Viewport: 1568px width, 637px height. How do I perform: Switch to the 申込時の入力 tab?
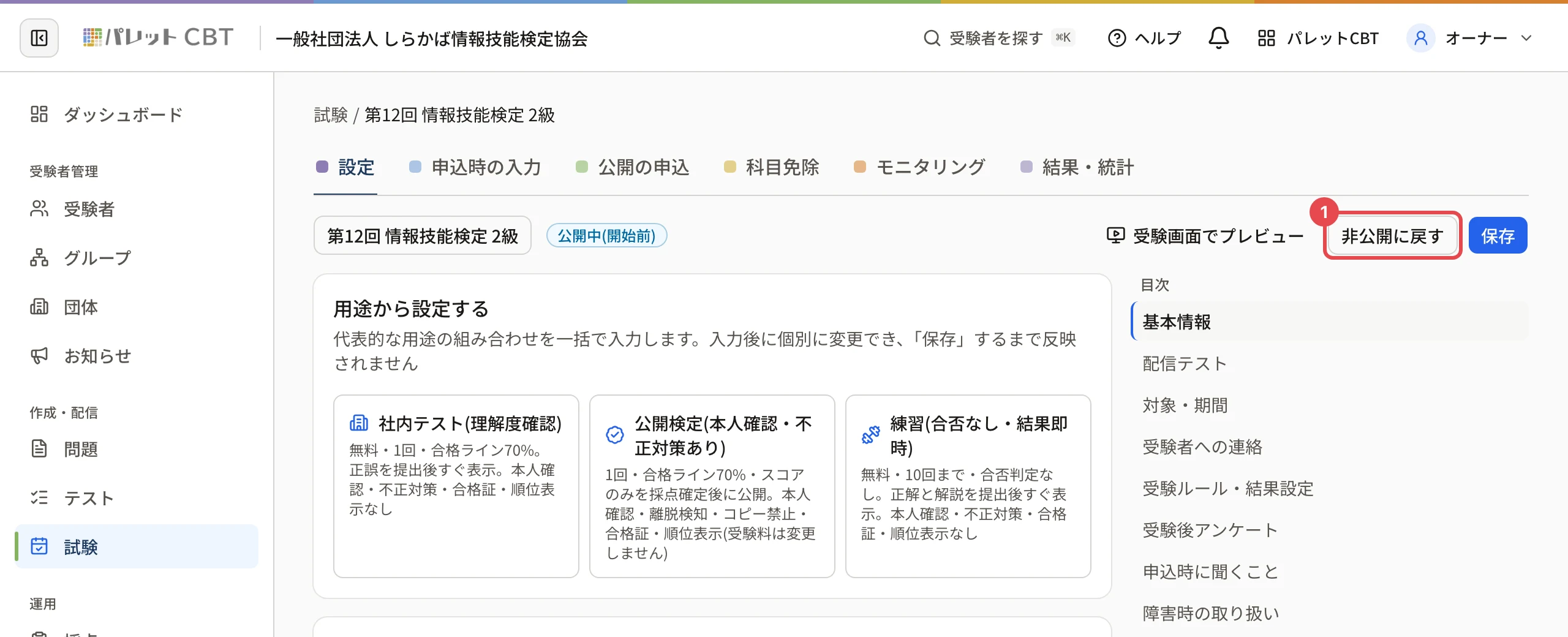[475, 167]
